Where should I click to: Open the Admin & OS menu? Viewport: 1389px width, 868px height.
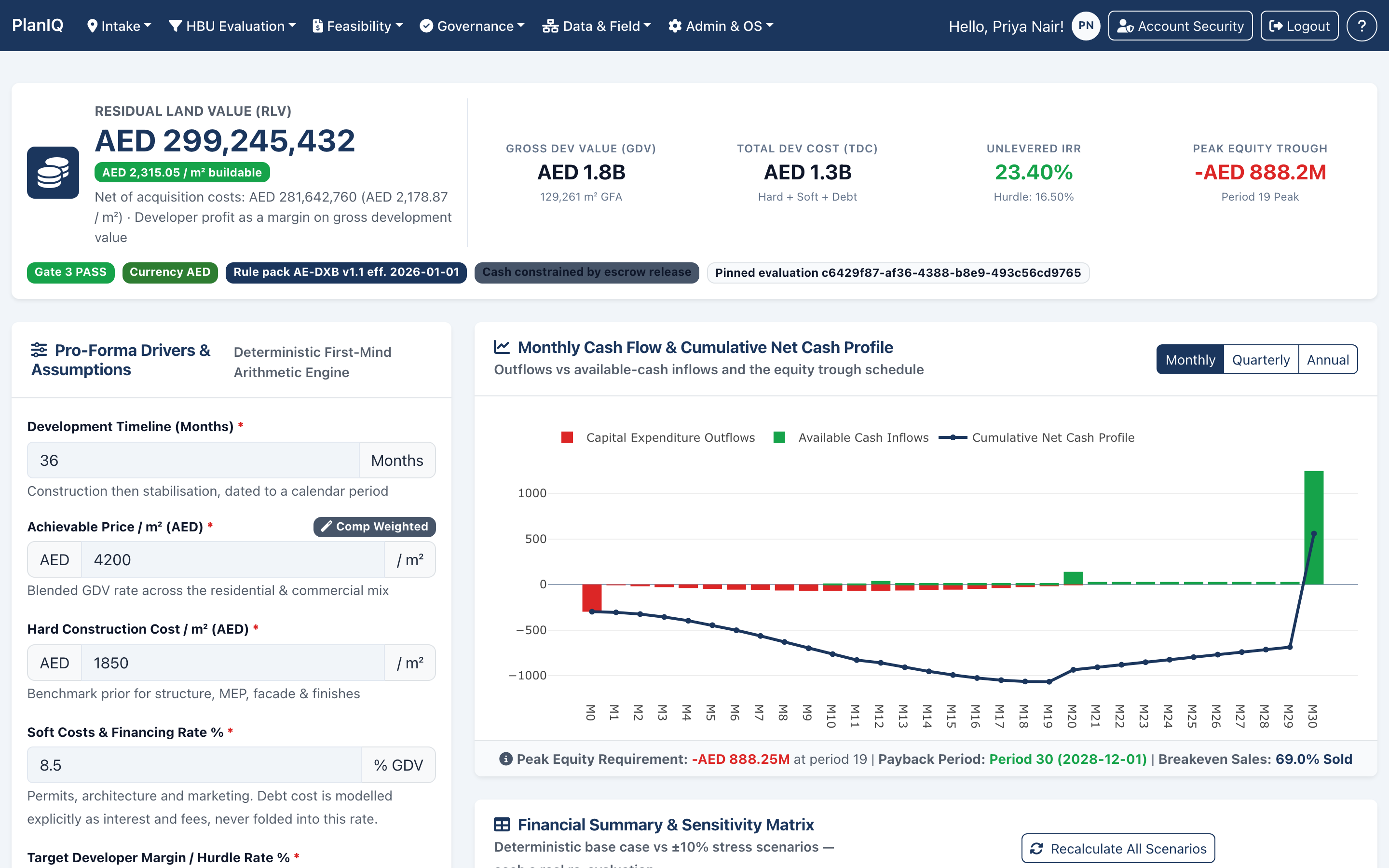[x=721, y=26]
